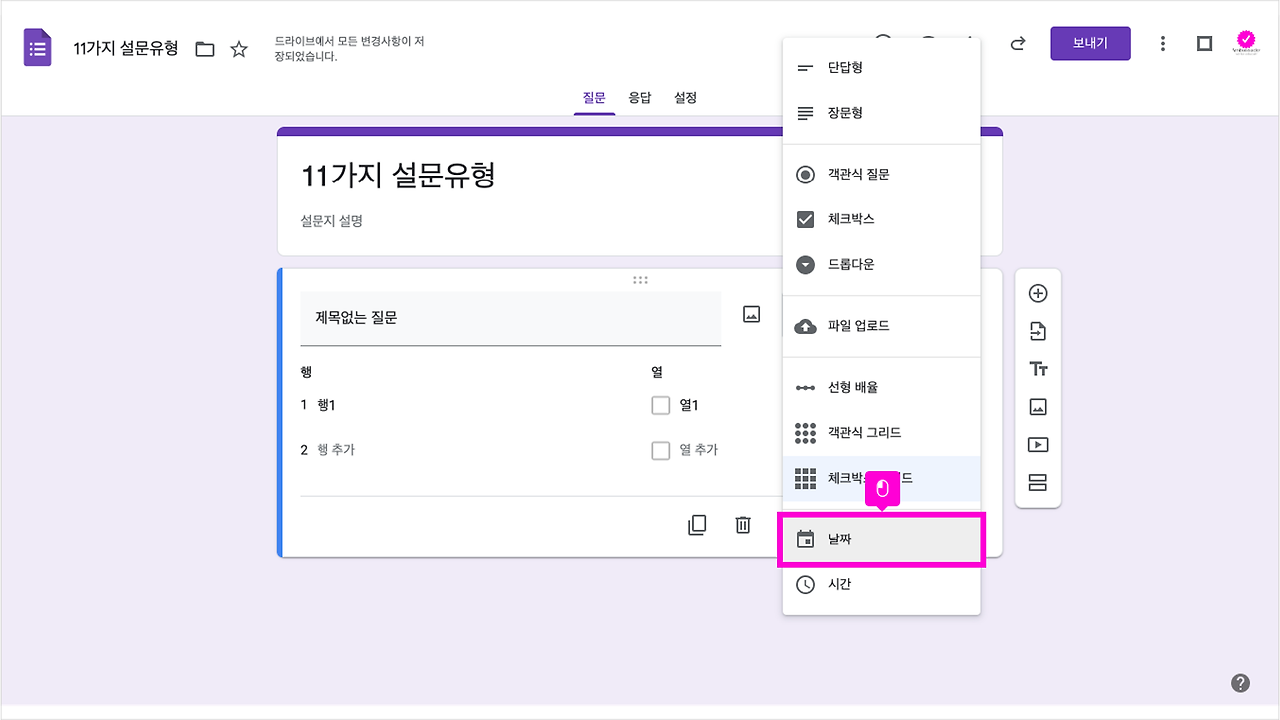
Task: Select the import questions icon in the sidebar
Action: pyautogui.click(x=1038, y=330)
